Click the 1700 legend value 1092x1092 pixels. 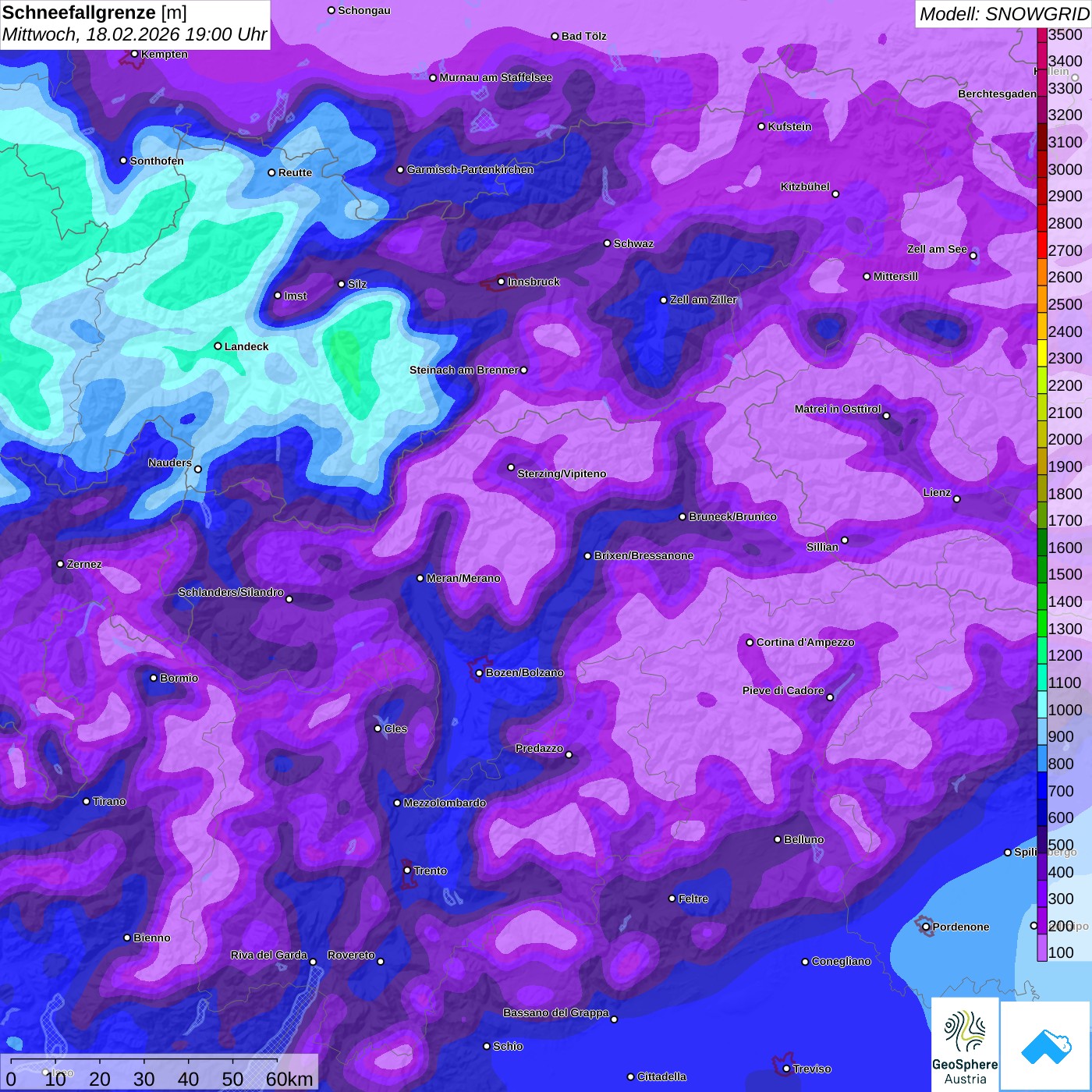[1065, 520]
